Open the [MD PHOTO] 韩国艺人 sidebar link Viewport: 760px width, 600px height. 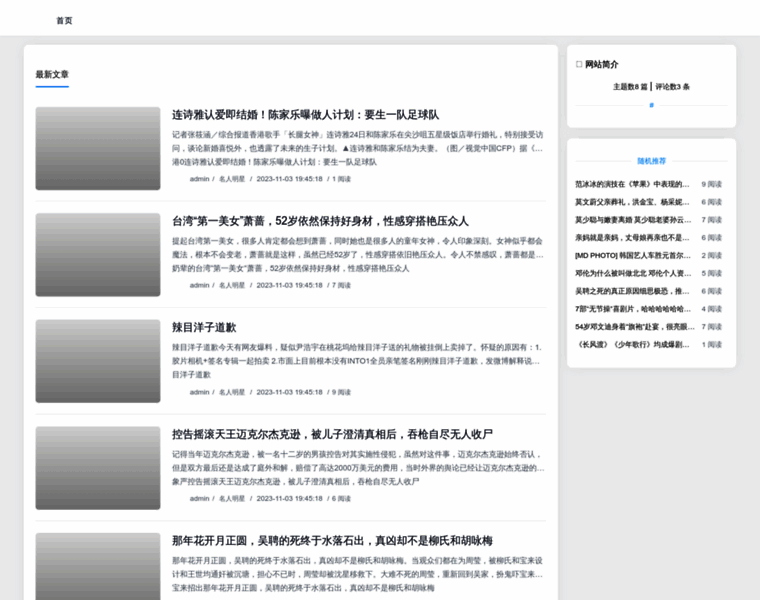pos(632,255)
